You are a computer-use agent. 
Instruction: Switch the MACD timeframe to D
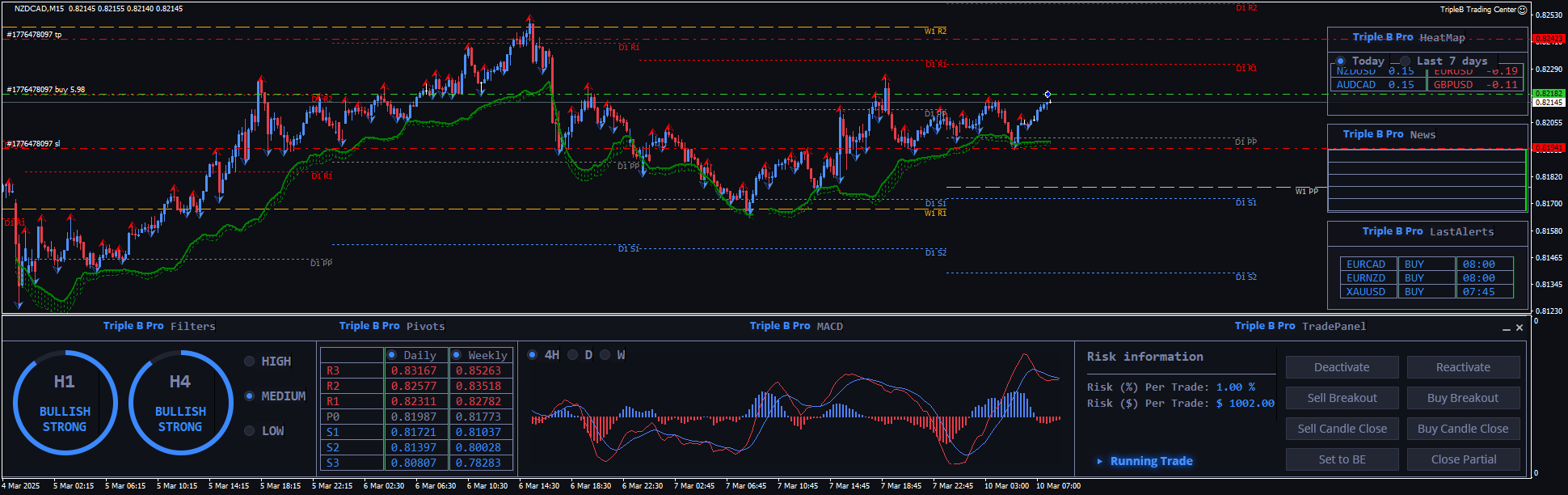point(573,355)
